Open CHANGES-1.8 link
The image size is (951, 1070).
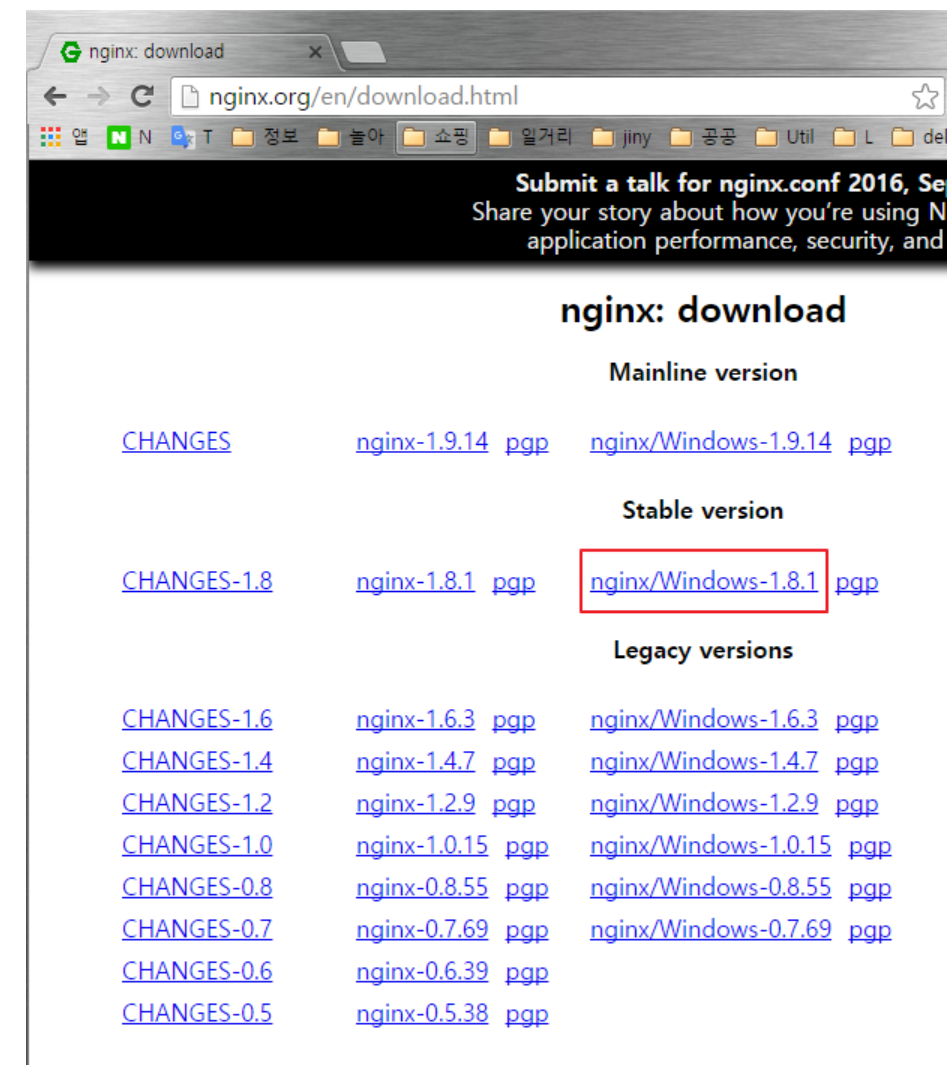197,581
